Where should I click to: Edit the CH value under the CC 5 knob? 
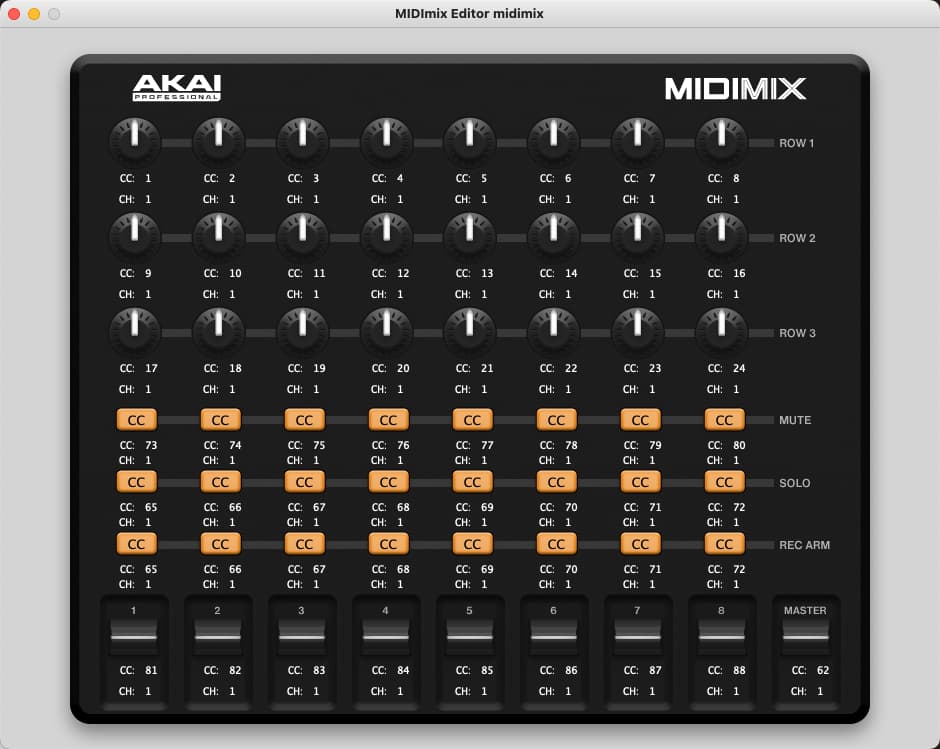coord(484,199)
